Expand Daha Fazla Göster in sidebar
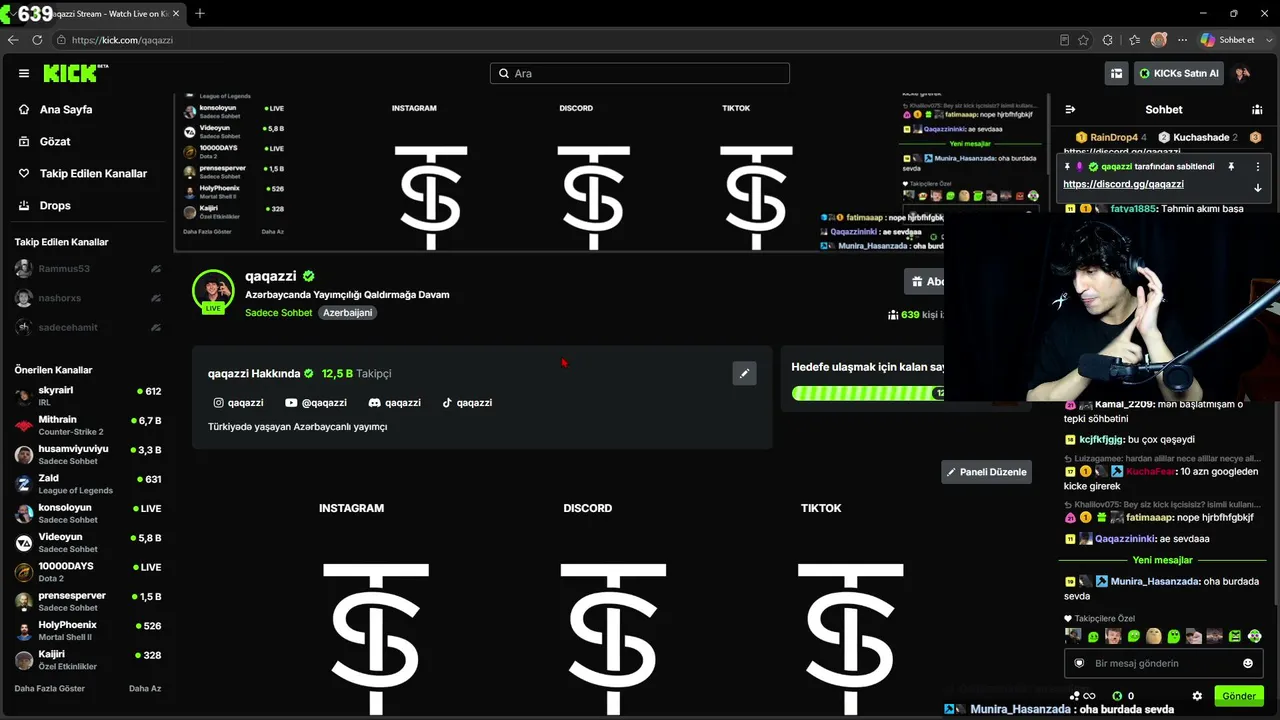1280x720 pixels. click(50, 688)
